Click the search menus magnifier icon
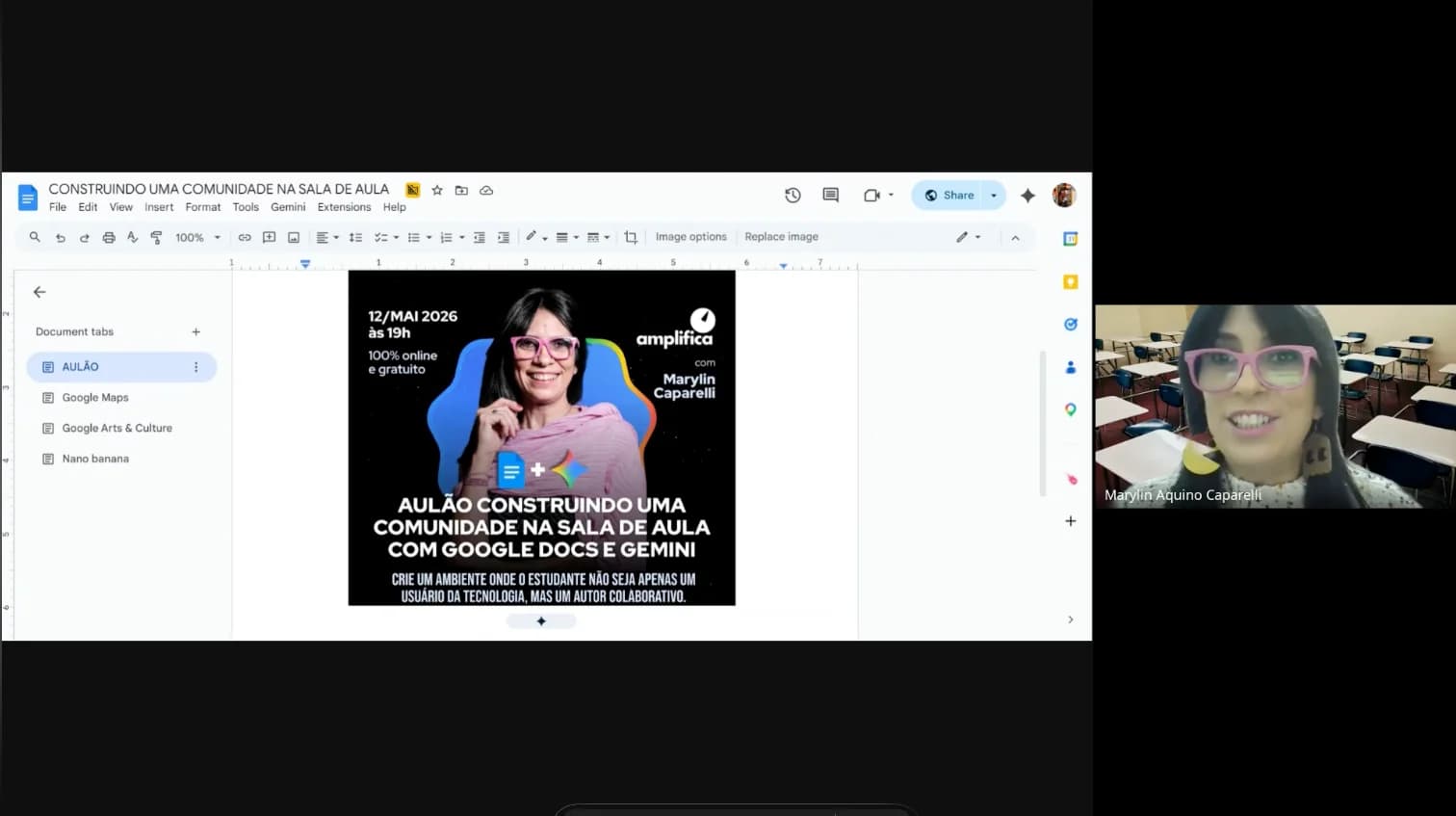Viewport: 1456px width, 816px height. point(35,237)
